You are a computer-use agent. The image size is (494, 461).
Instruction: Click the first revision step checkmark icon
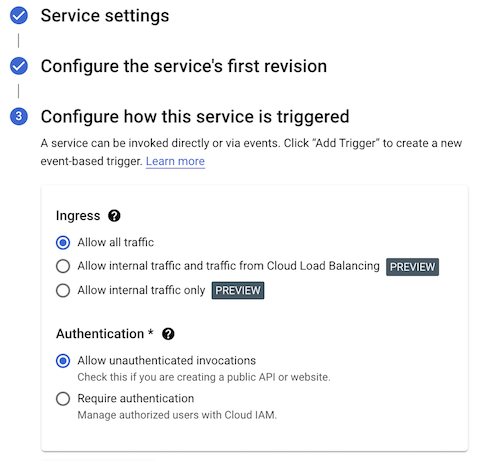pyautogui.click(x=19, y=66)
